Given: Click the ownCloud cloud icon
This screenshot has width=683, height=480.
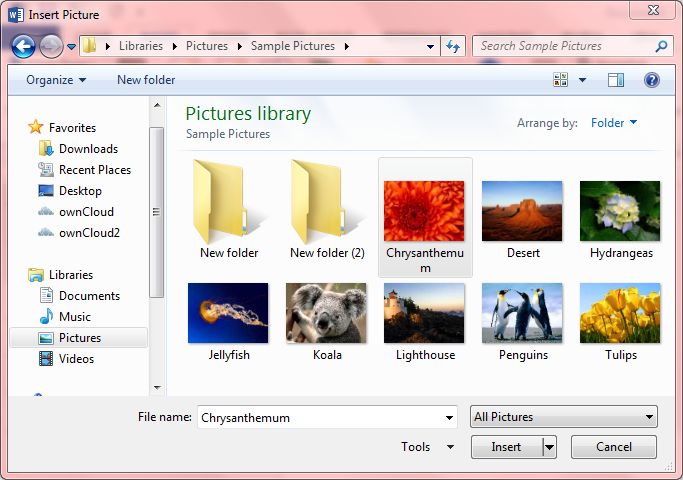Looking at the screenshot, I should (46, 212).
